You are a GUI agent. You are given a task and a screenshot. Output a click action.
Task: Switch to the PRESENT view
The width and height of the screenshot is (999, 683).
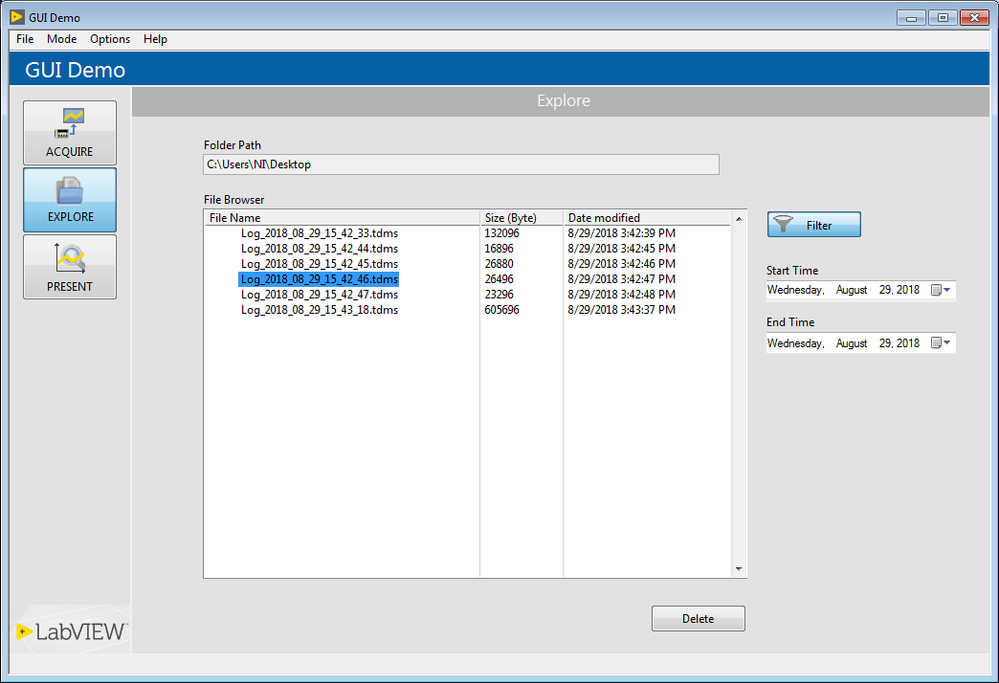coord(70,267)
